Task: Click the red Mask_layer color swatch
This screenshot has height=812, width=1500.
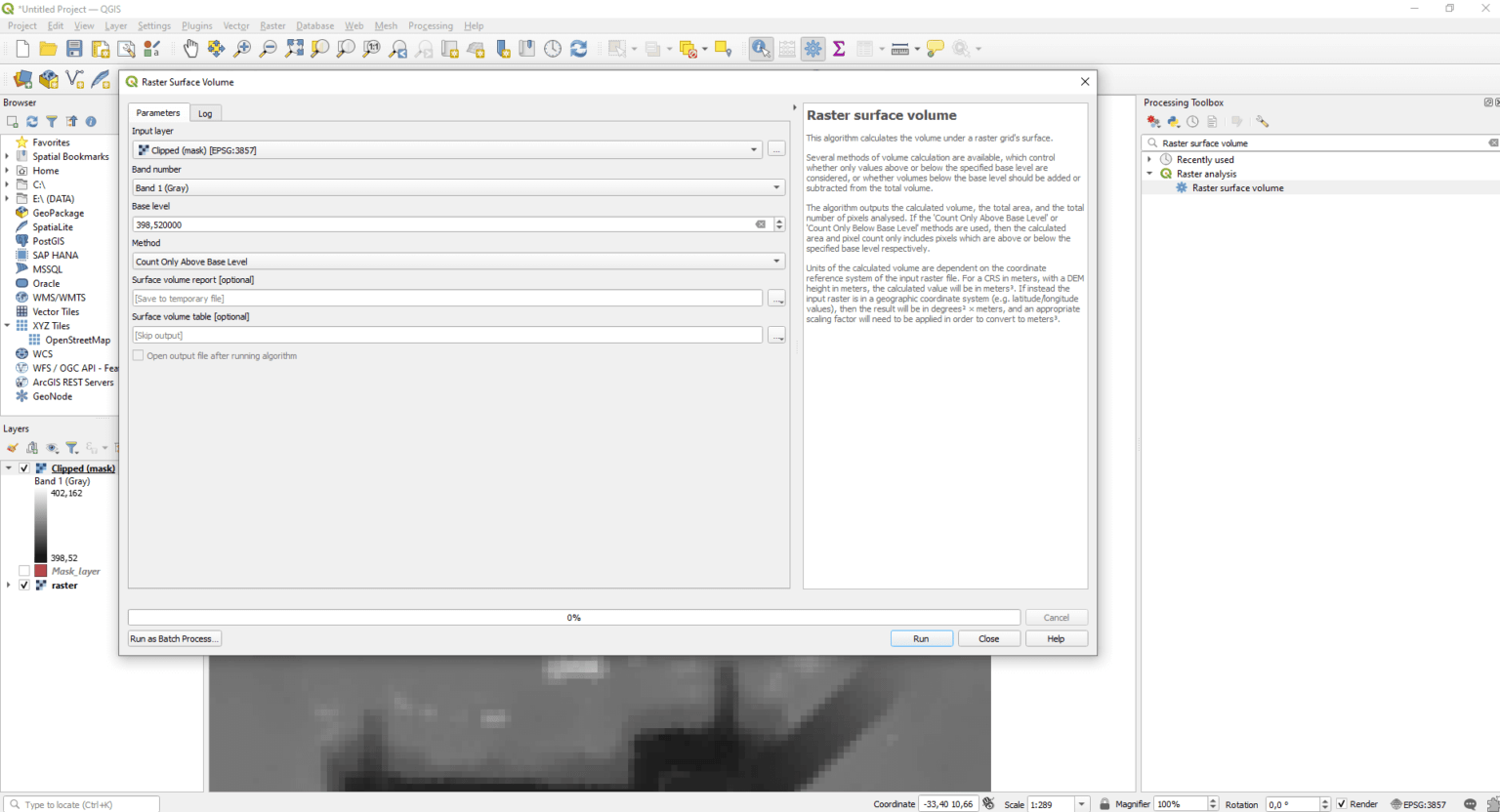Action: [x=41, y=571]
